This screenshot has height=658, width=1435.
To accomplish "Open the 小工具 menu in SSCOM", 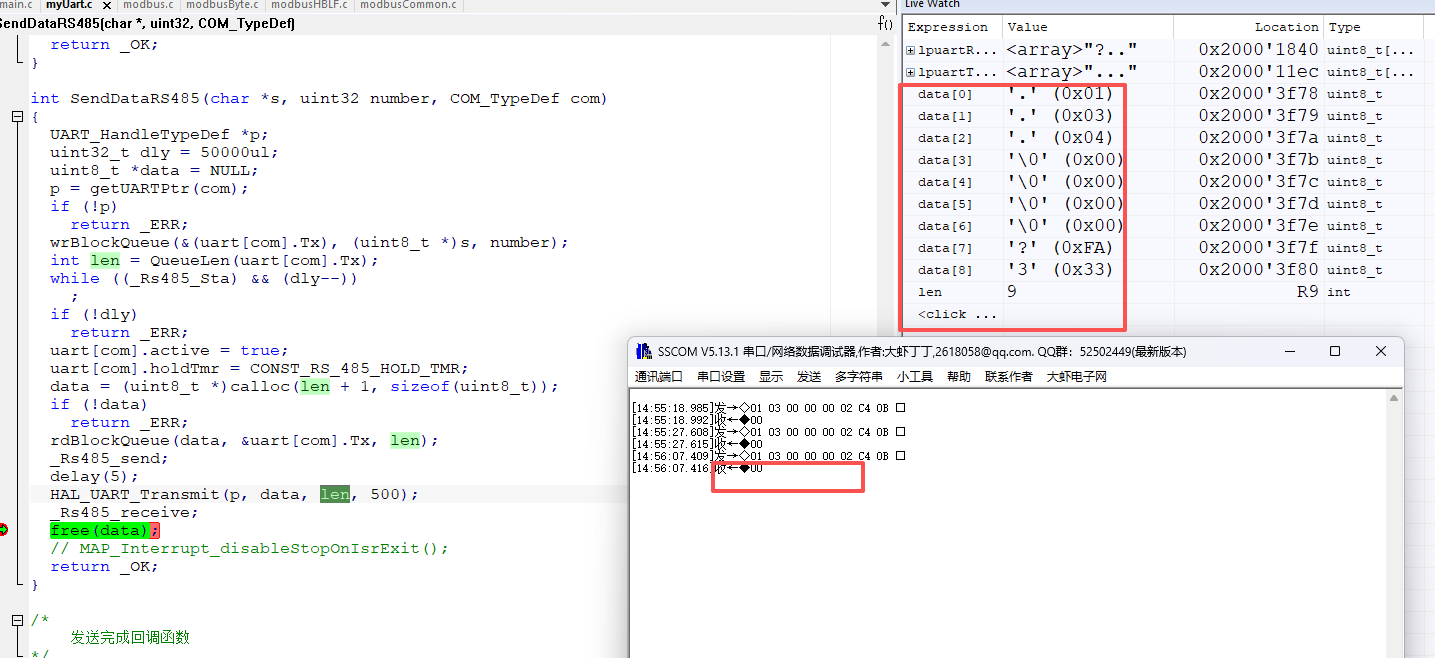I will pos(914,377).
